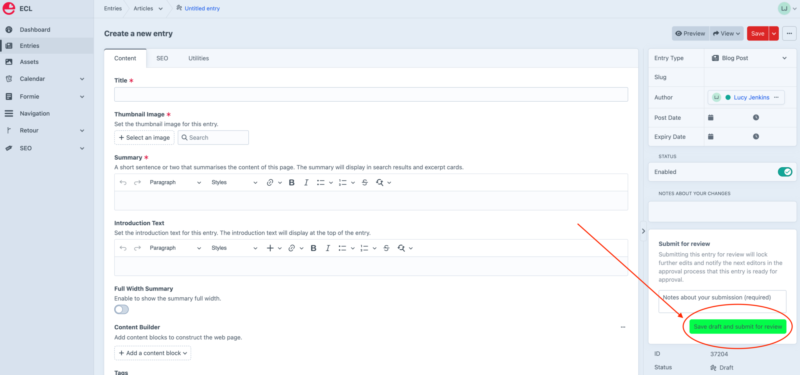This screenshot has height=375, width=800.
Task: Focus the Title input field
Action: pos(371,94)
